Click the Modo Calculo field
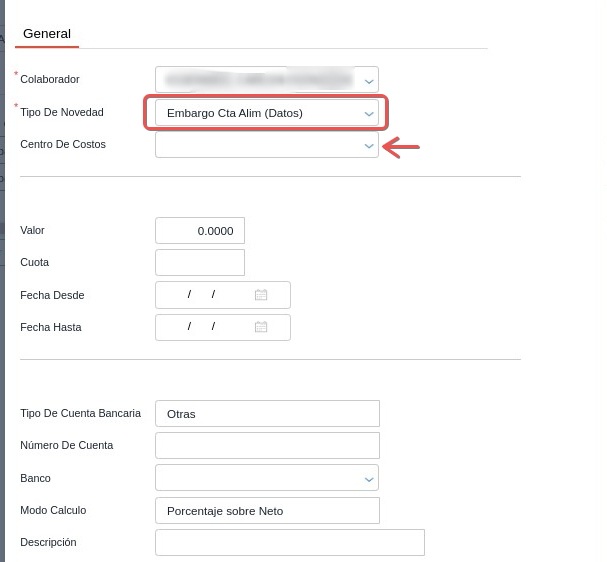The height and width of the screenshot is (562, 607). (267, 510)
